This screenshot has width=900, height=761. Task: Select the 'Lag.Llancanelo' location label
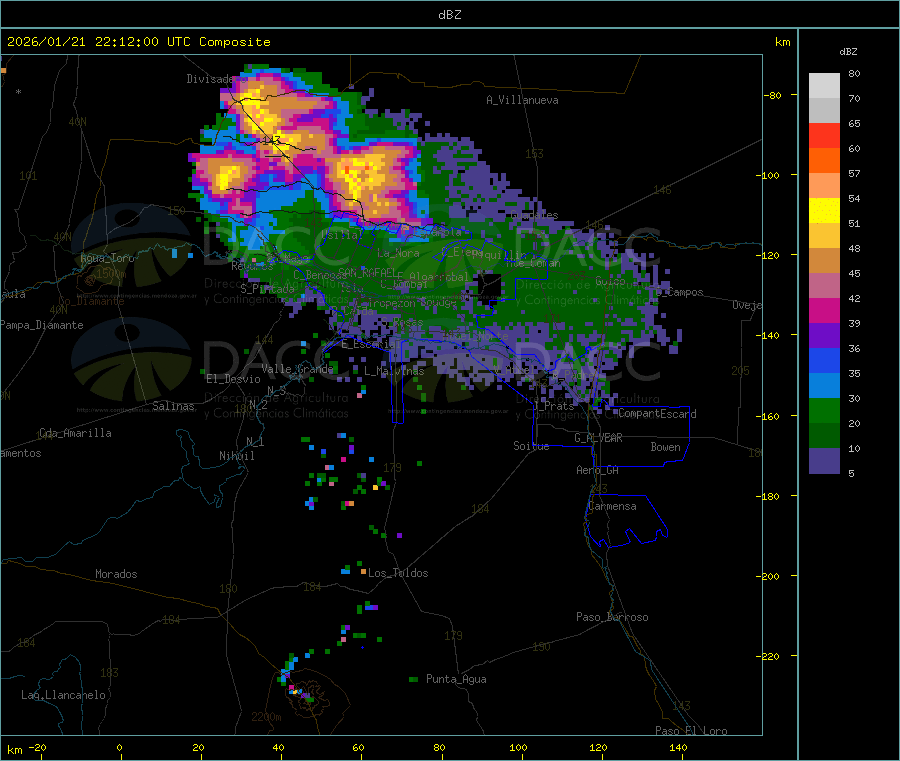click(x=64, y=695)
